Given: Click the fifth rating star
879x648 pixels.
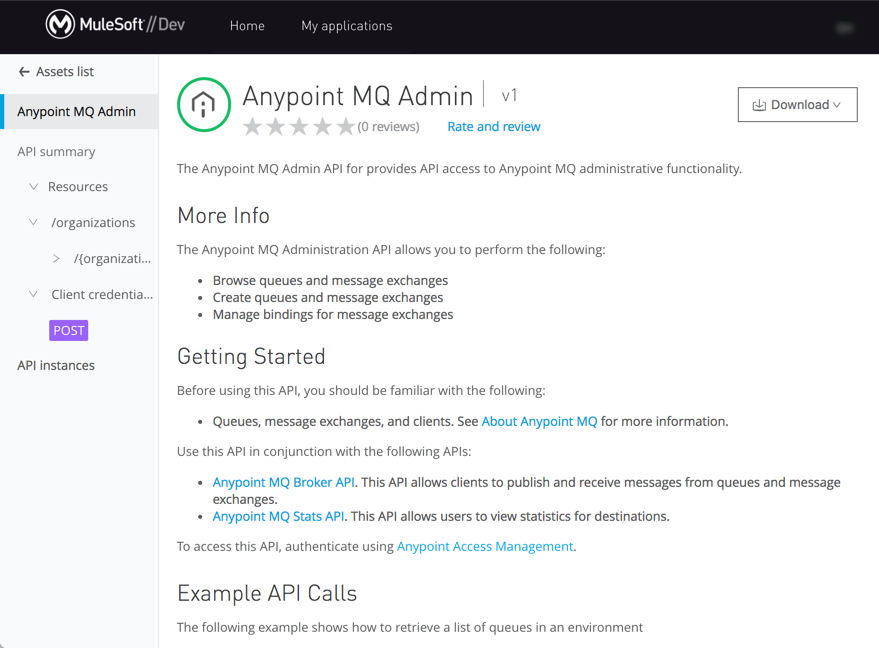Looking at the screenshot, I should coord(345,127).
